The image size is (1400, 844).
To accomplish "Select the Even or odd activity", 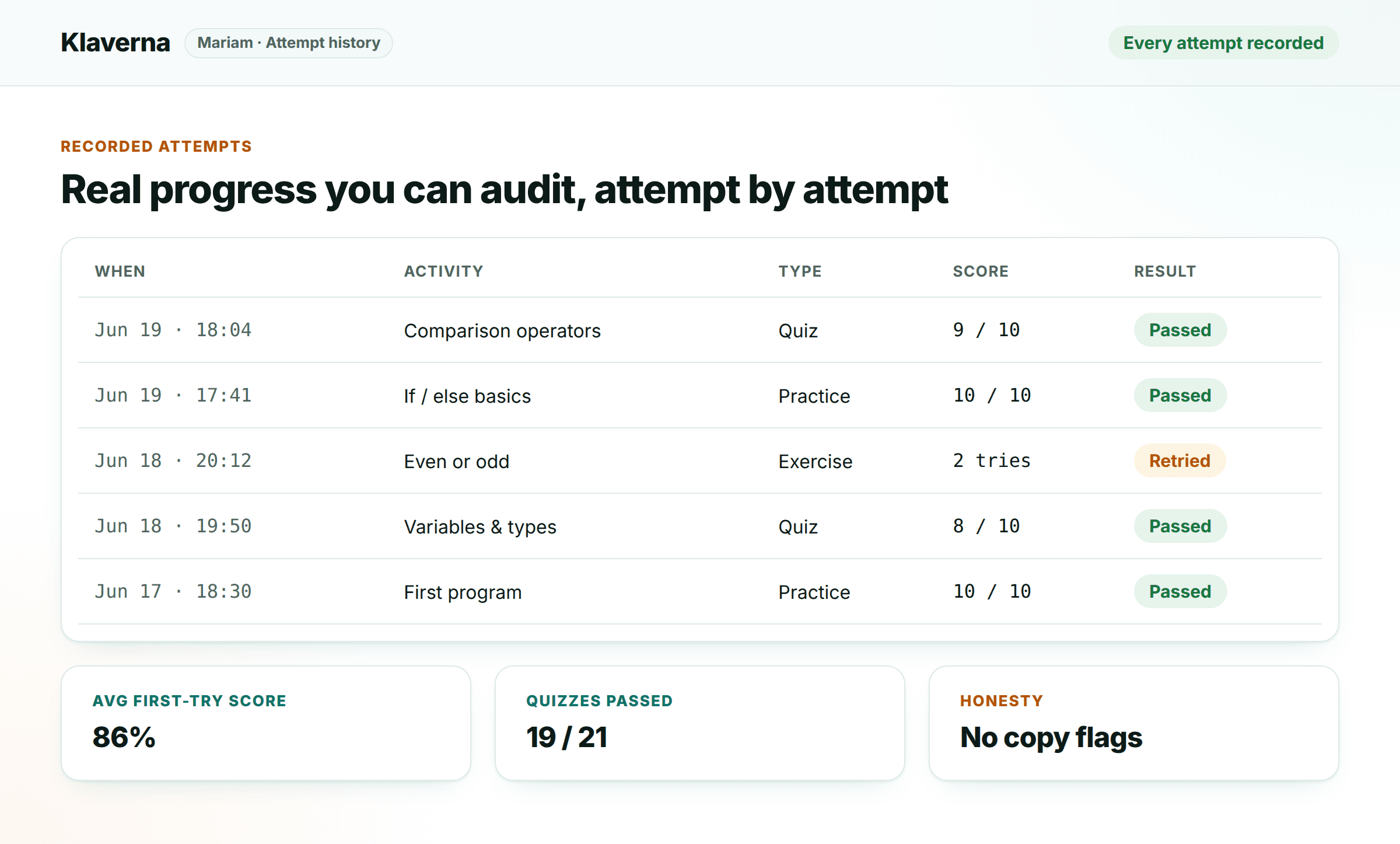I will click(457, 461).
